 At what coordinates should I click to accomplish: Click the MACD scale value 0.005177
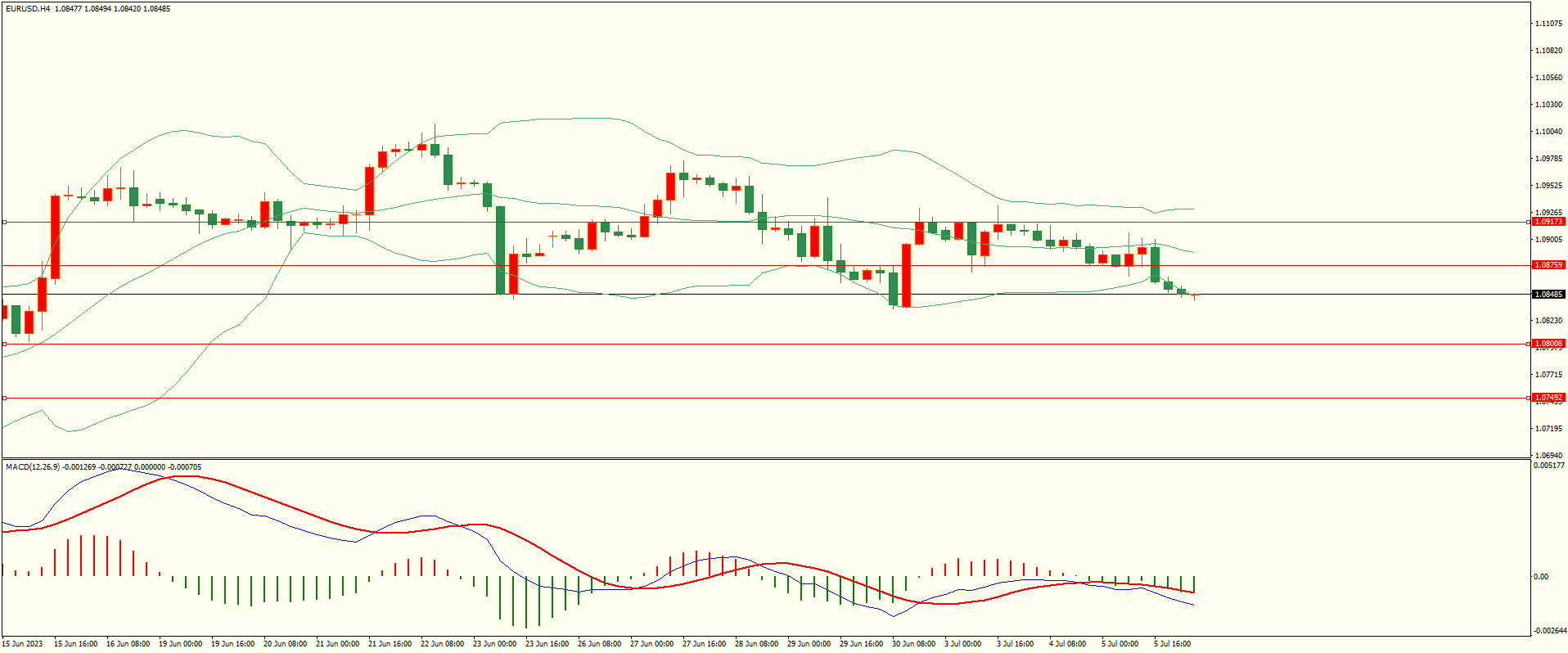pos(1549,466)
